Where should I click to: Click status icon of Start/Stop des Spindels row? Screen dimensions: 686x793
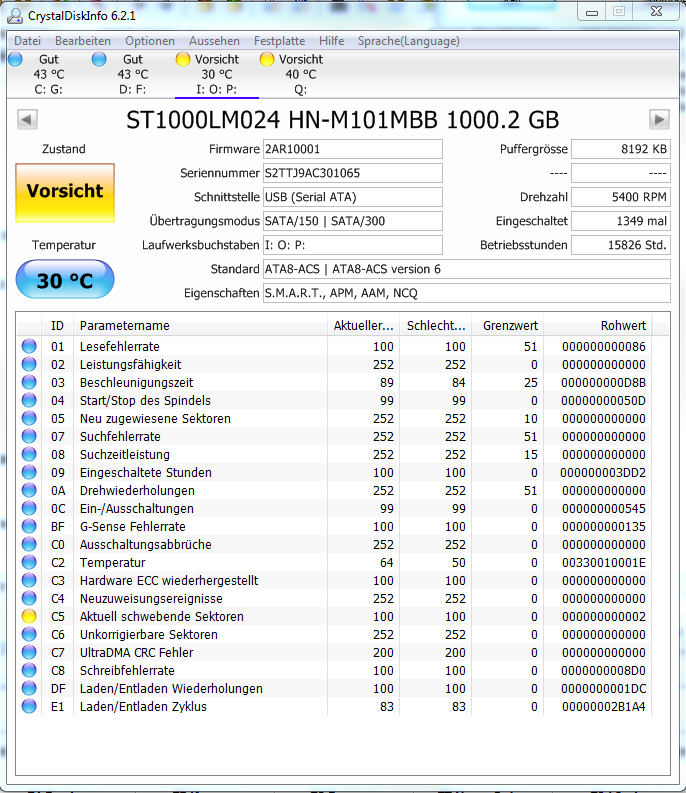[x=29, y=401]
